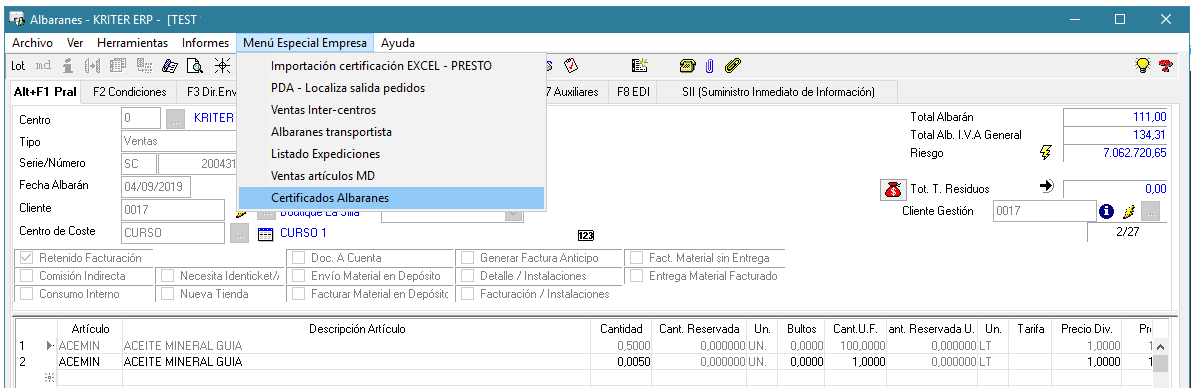Open the Informes menu
Viewport: 1191px width, 388px height.
point(205,43)
